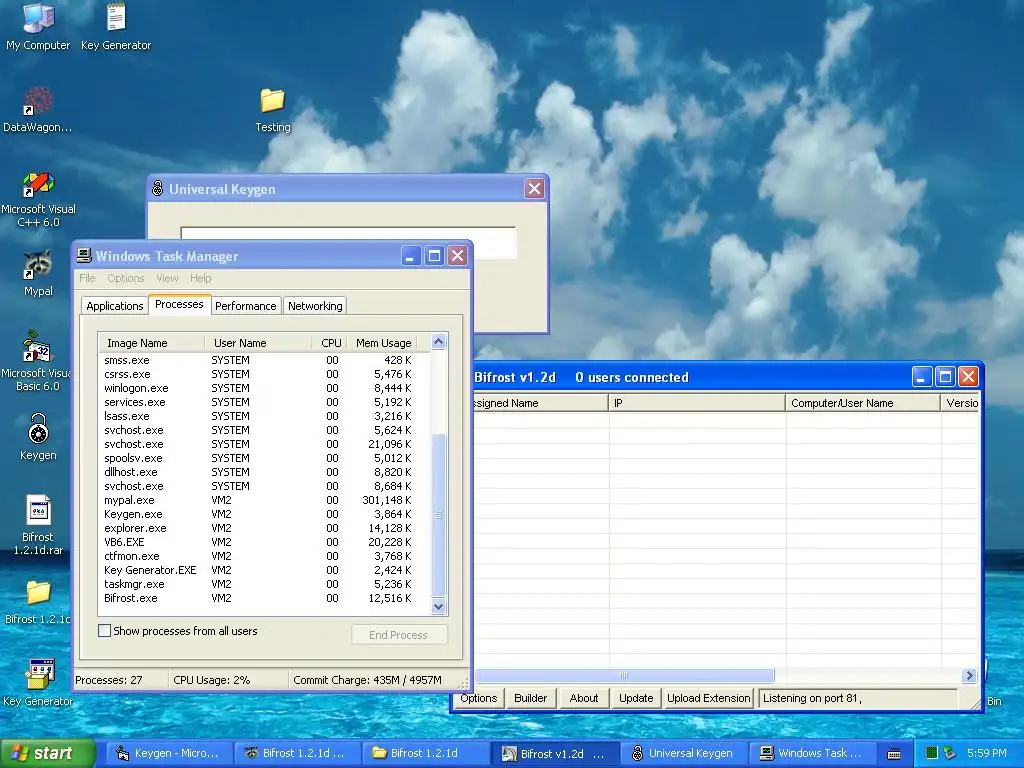Click the Task Manager process list scrollbar thumb
This screenshot has width=1024, height=768.
(439, 515)
